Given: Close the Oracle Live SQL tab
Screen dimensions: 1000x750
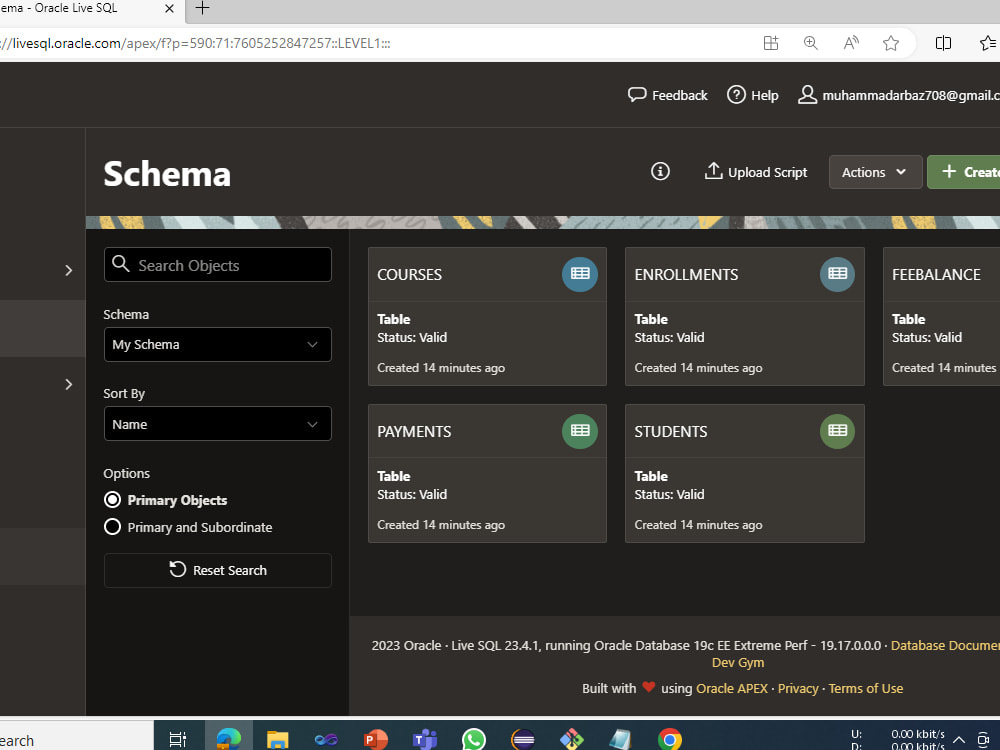Looking at the screenshot, I should tap(169, 9).
